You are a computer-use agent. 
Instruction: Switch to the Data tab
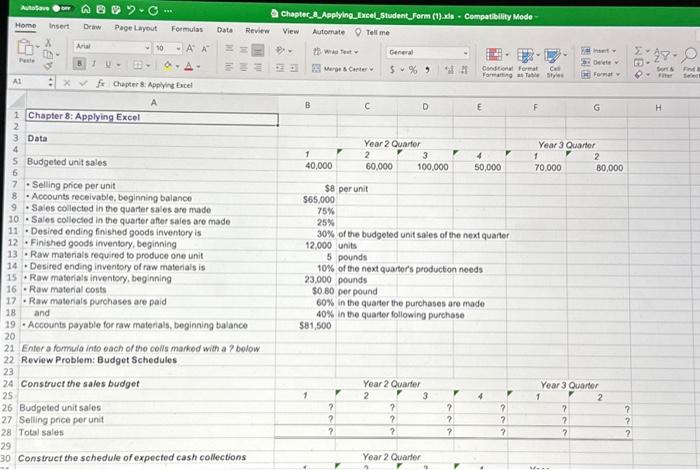(225, 30)
